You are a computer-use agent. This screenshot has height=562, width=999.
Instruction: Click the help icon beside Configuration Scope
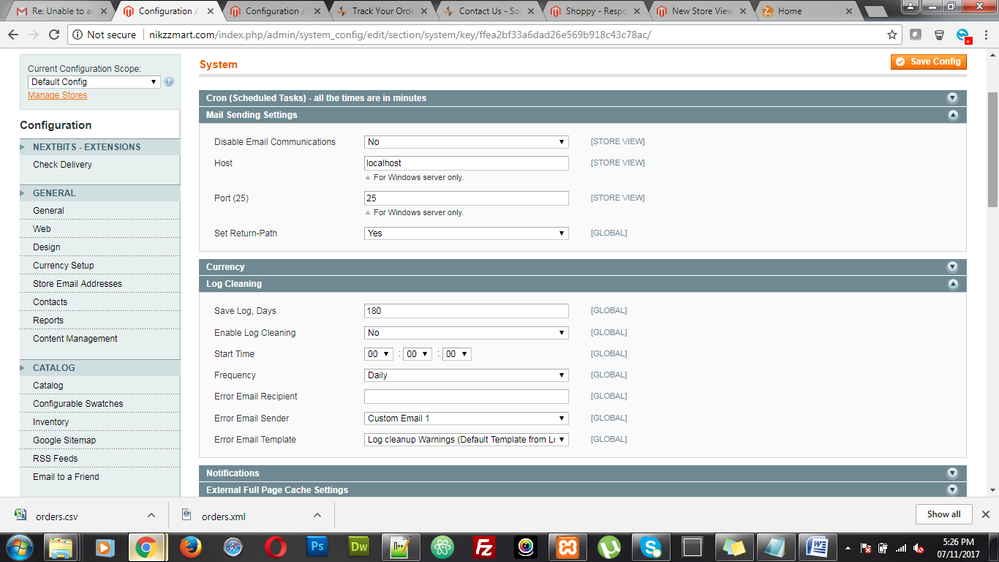pos(170,82)
